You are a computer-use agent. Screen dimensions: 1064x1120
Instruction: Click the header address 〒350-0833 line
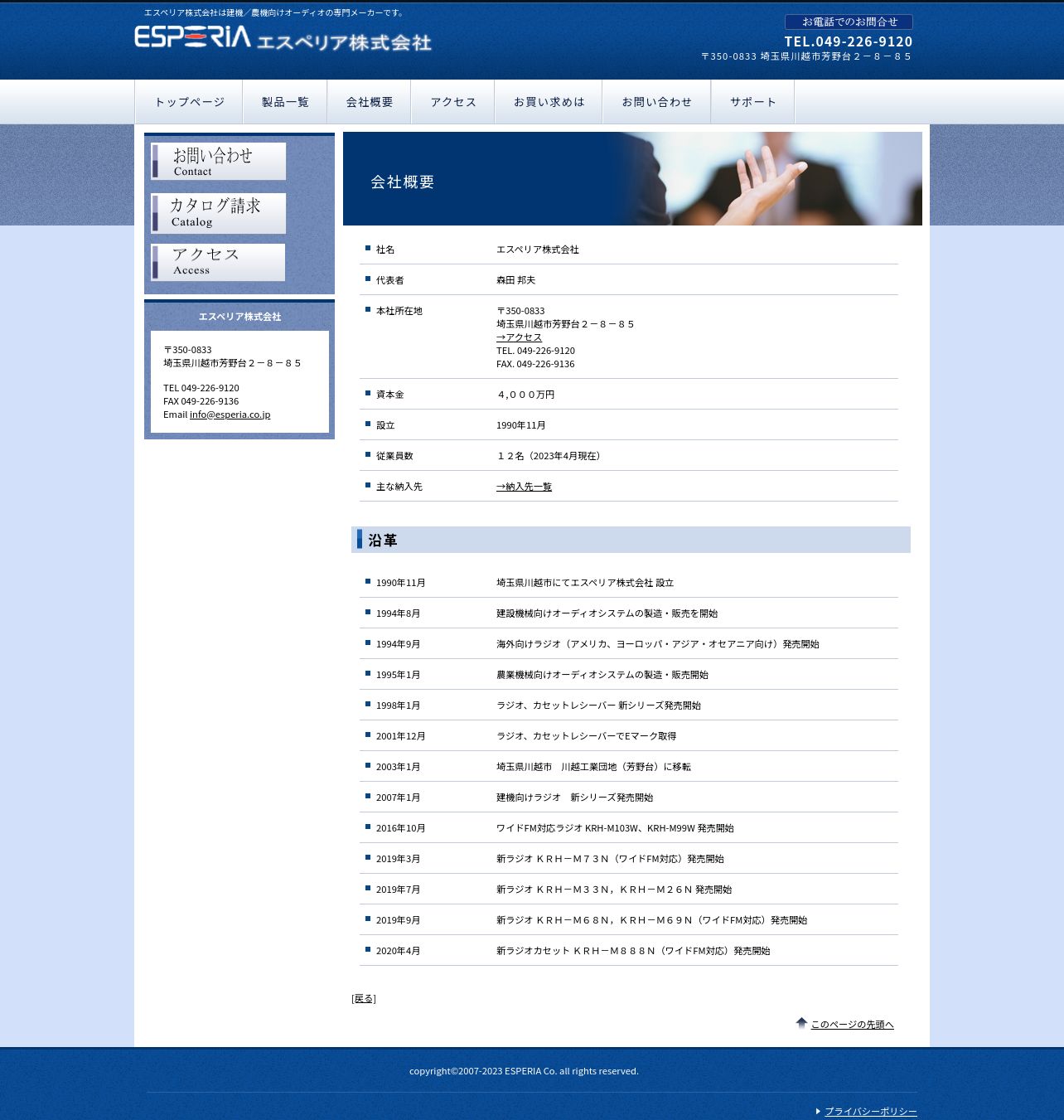coord(806,56)
